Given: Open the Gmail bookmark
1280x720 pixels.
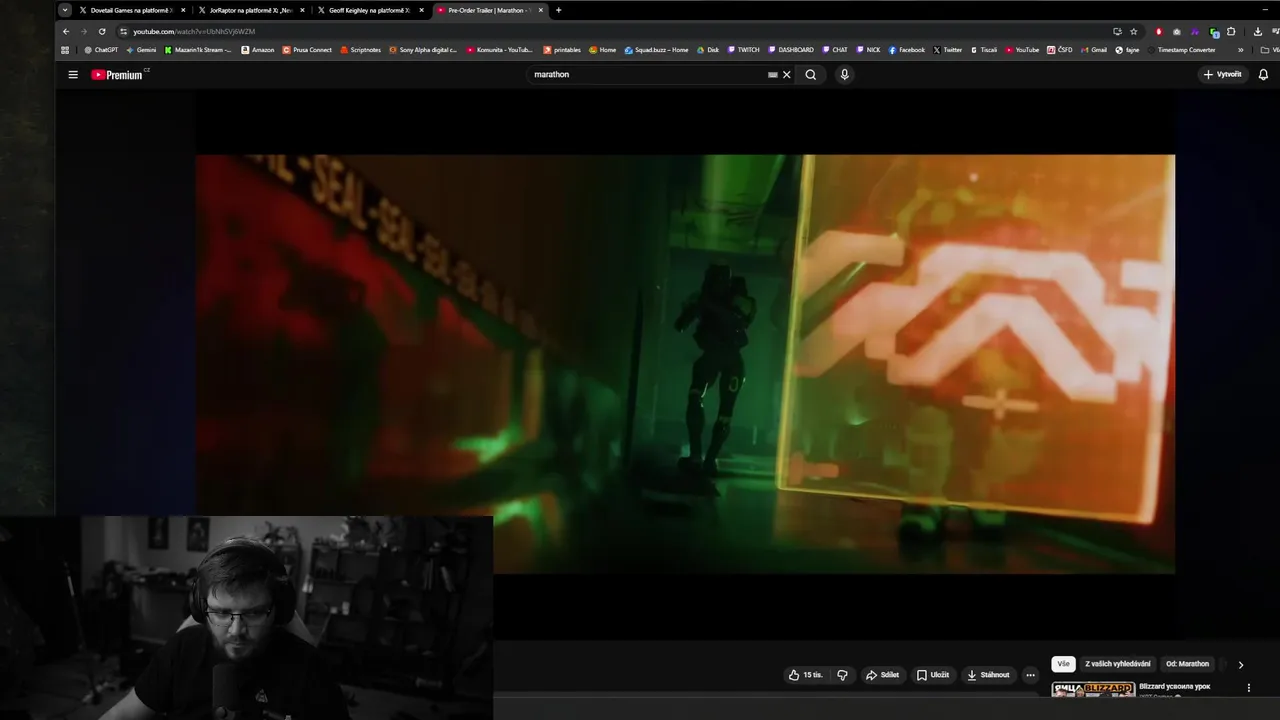Looking at the screenshot, I should coord(1093,50).
